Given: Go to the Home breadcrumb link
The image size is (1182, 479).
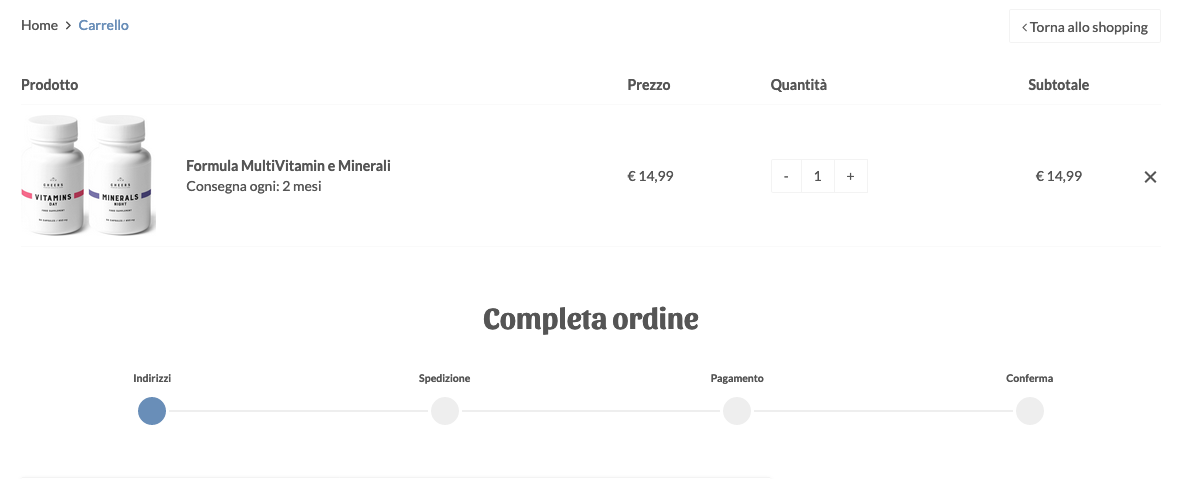Looking at the screenshot, I should (x=39, y=25).
